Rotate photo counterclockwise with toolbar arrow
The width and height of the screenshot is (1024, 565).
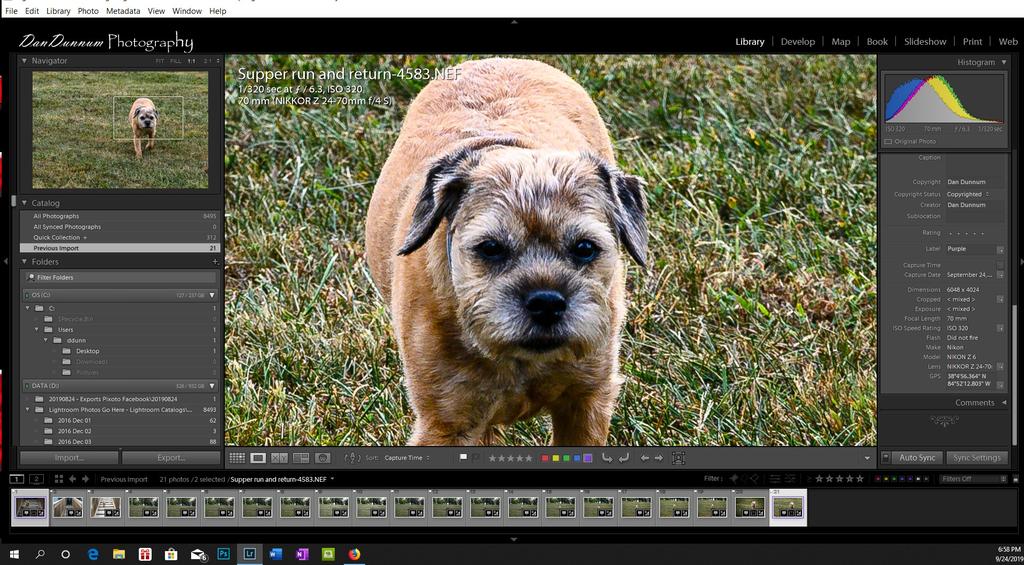tap(606, 458)
